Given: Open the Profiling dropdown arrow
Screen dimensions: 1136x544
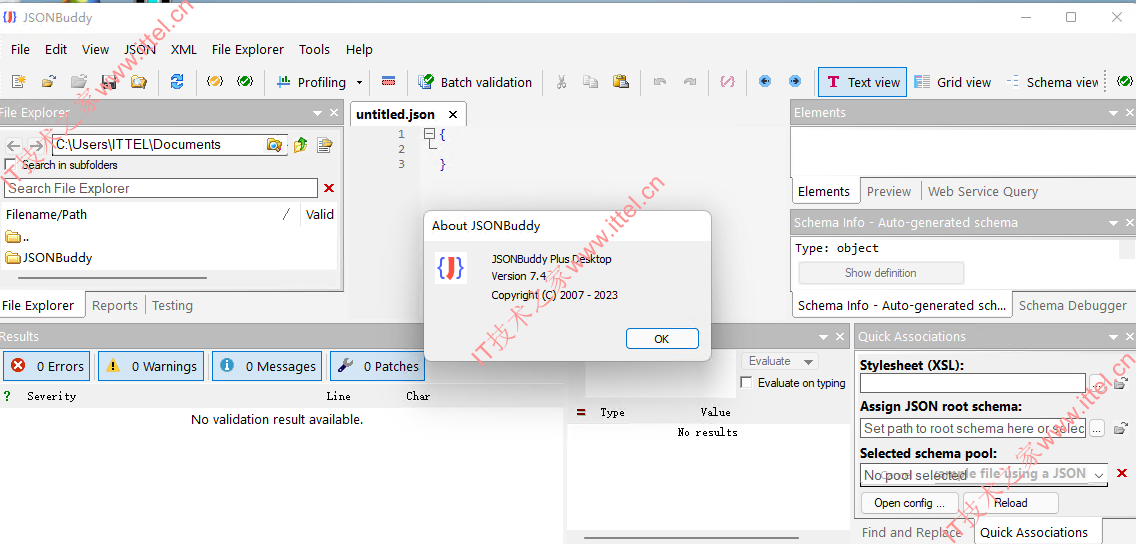Looking at the screenshot, I should [x=359, y=82].
